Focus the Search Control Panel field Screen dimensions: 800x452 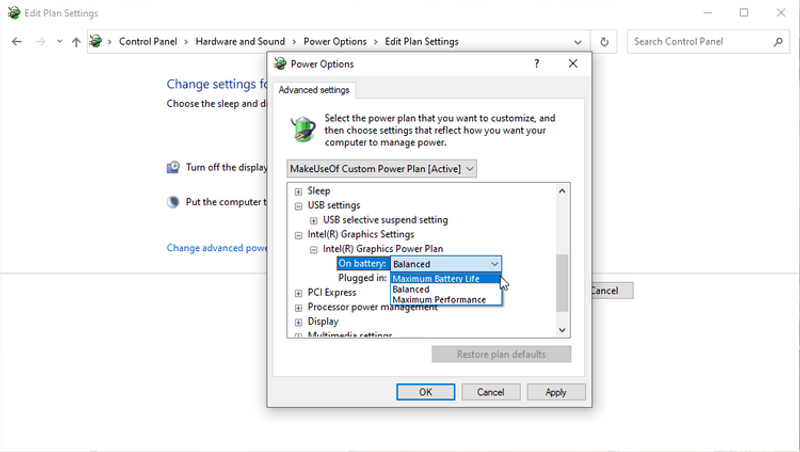pyautogui.click(x=700, y=42)
